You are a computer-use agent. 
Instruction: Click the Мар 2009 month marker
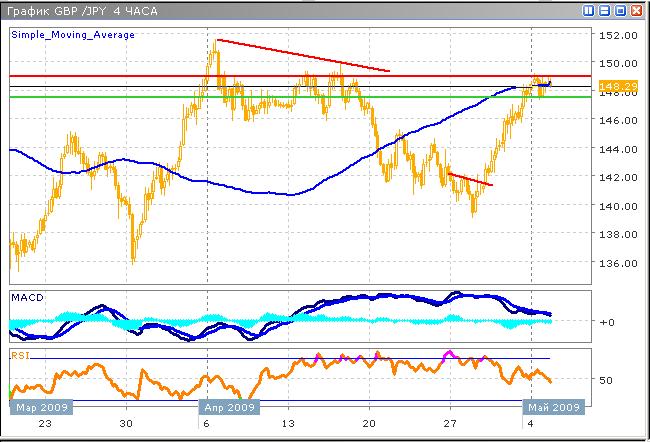point(38,408)
